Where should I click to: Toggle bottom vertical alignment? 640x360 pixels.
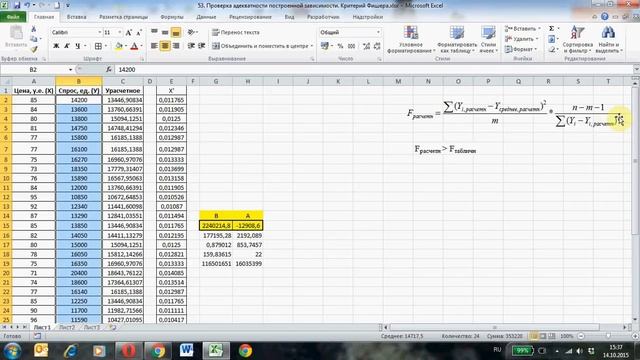click(x=176, y=32)
